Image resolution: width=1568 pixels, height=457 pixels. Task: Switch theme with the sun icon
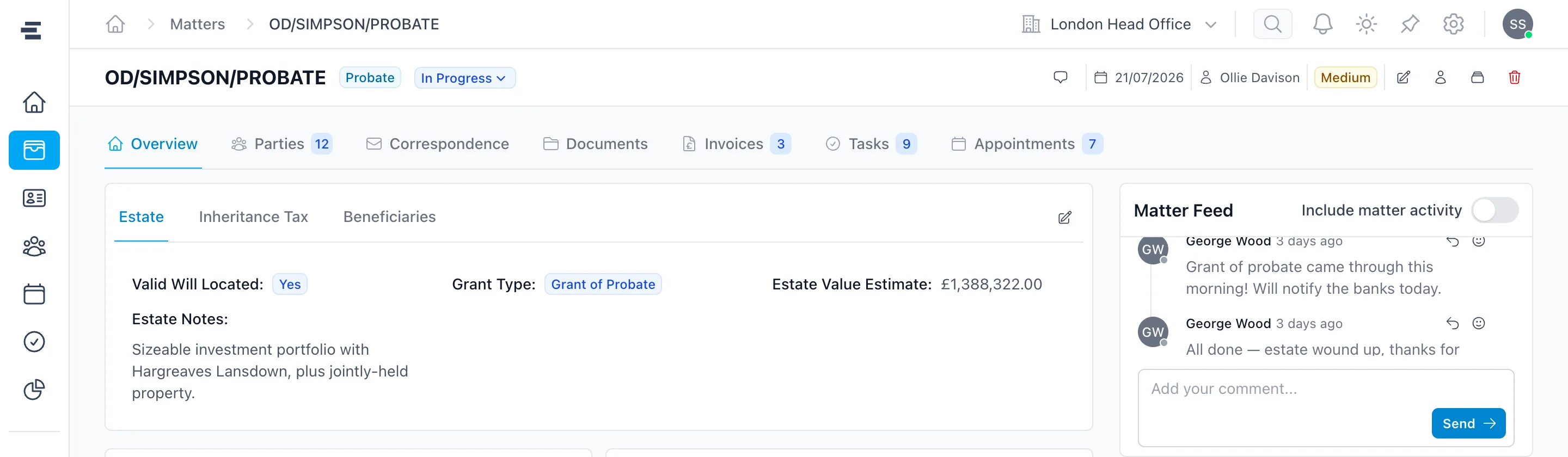(x=1366, y=24)
